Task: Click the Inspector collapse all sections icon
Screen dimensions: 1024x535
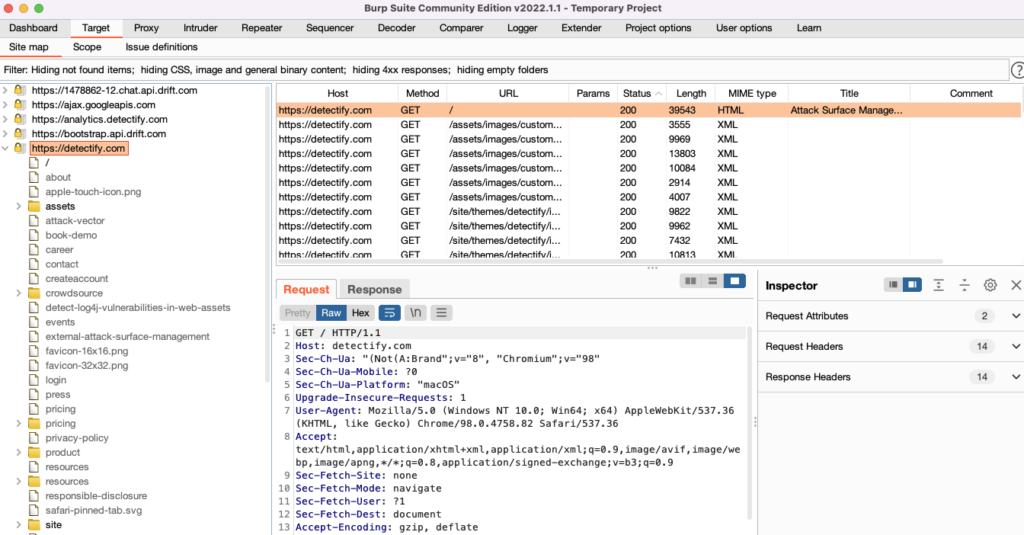Action: coord(964,285)
